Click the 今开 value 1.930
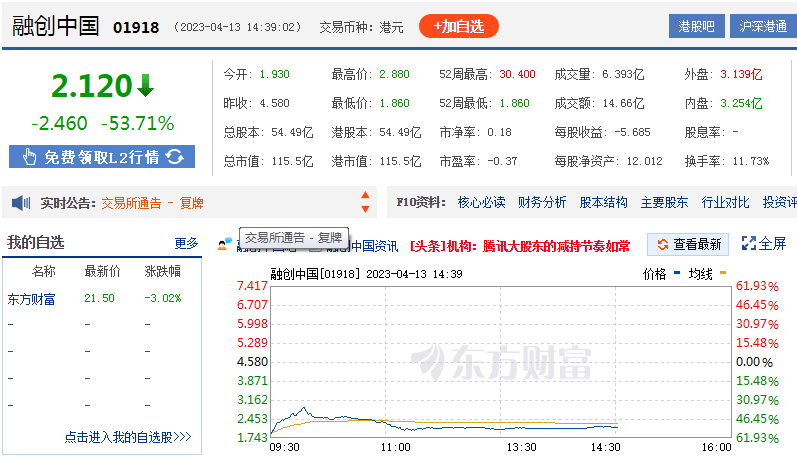797x457 pixels. [x=274, y=74]
